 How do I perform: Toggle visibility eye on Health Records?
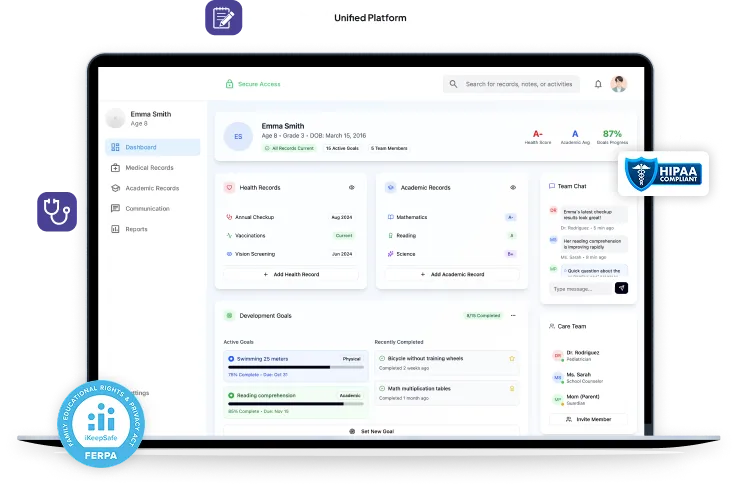(351, 187)
